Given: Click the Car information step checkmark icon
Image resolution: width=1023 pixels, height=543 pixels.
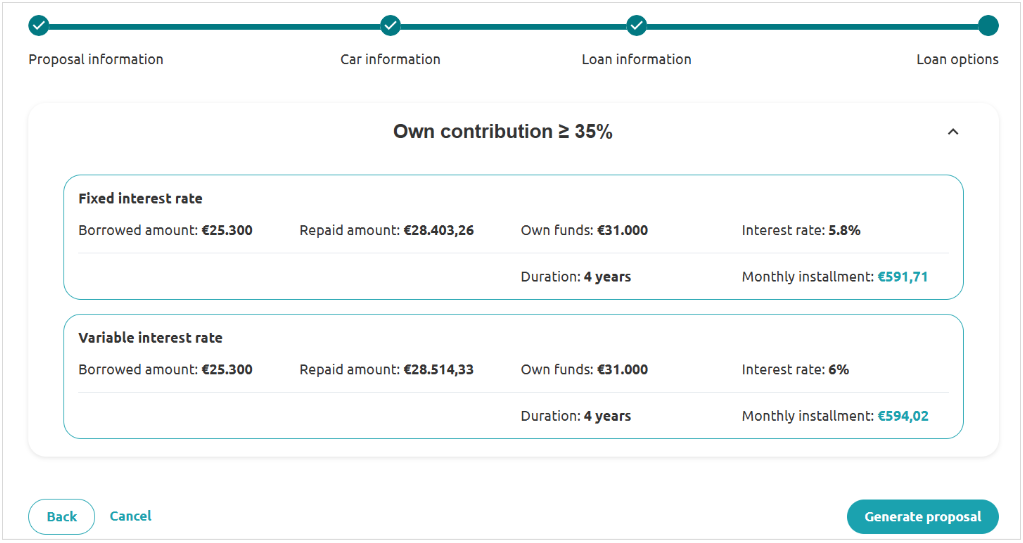Looking at the screenshot, I should pyautogui.click(x=390, y=25).
